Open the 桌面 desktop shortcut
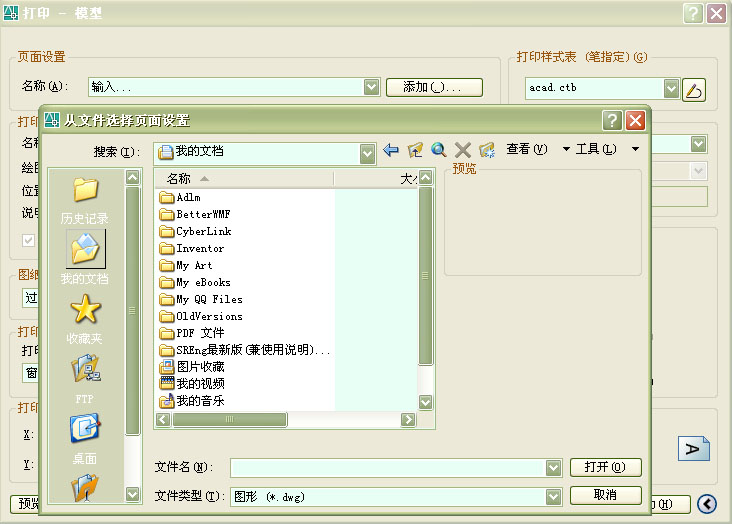732x524 pixels. pos(85,439)
